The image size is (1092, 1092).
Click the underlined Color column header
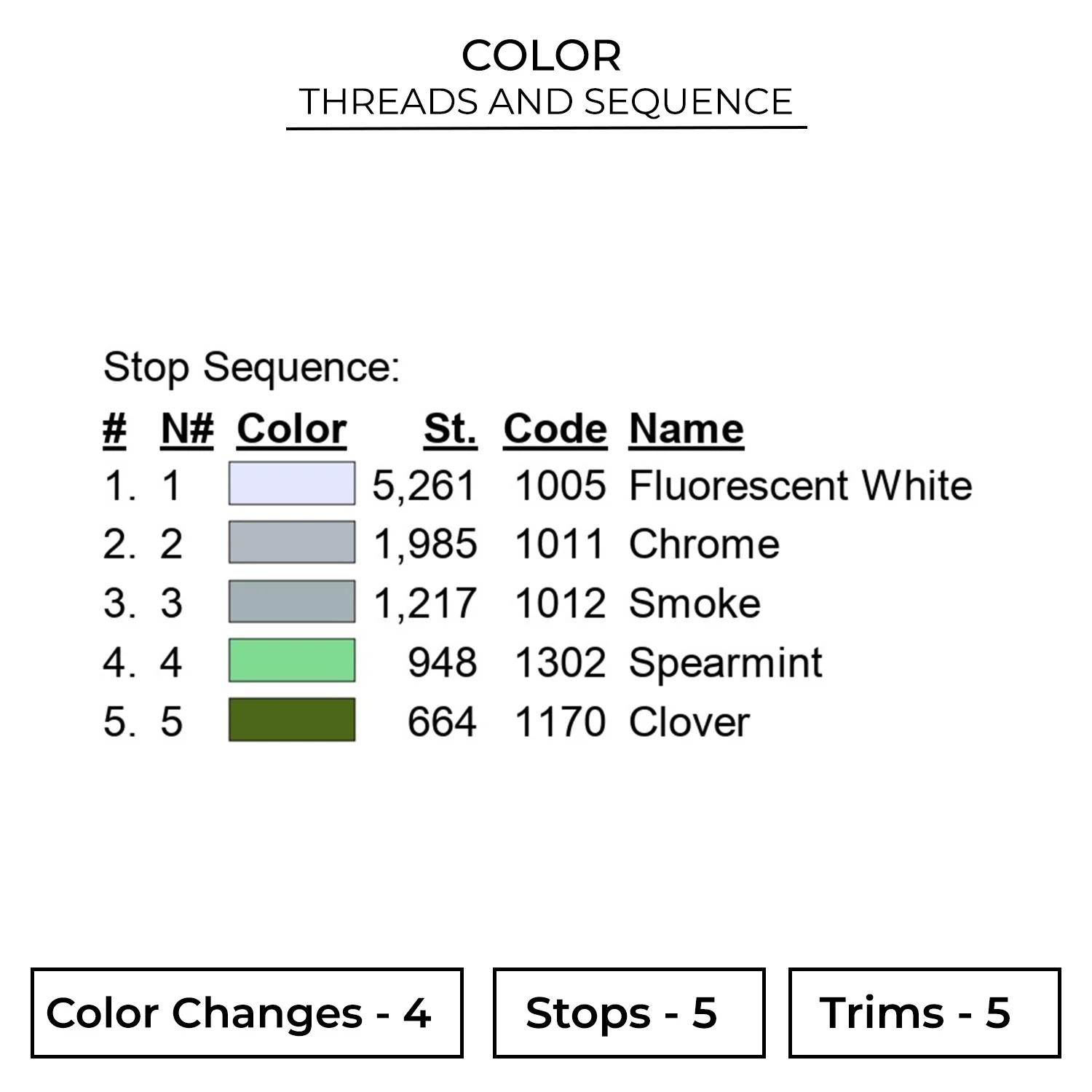coord(291,428)
